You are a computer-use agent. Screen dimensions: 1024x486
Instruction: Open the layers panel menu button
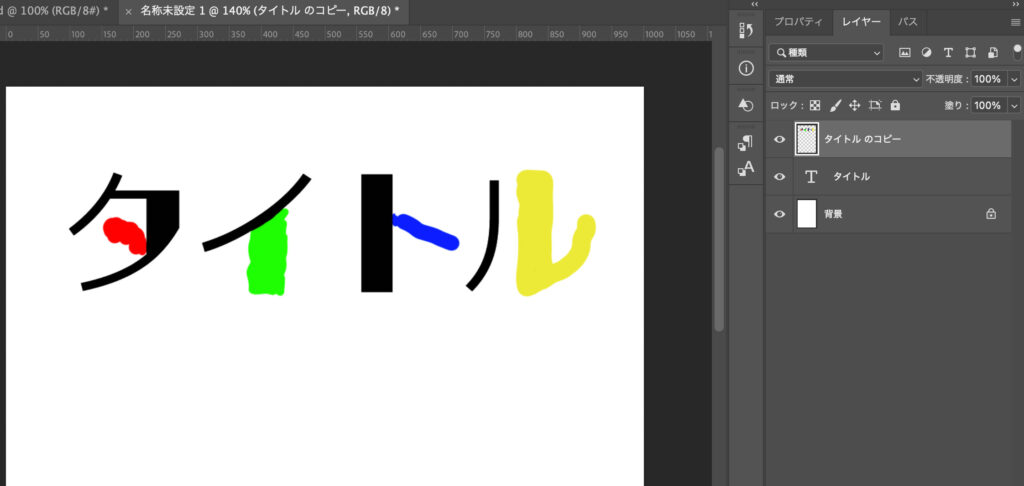(x=1015, y=22)
